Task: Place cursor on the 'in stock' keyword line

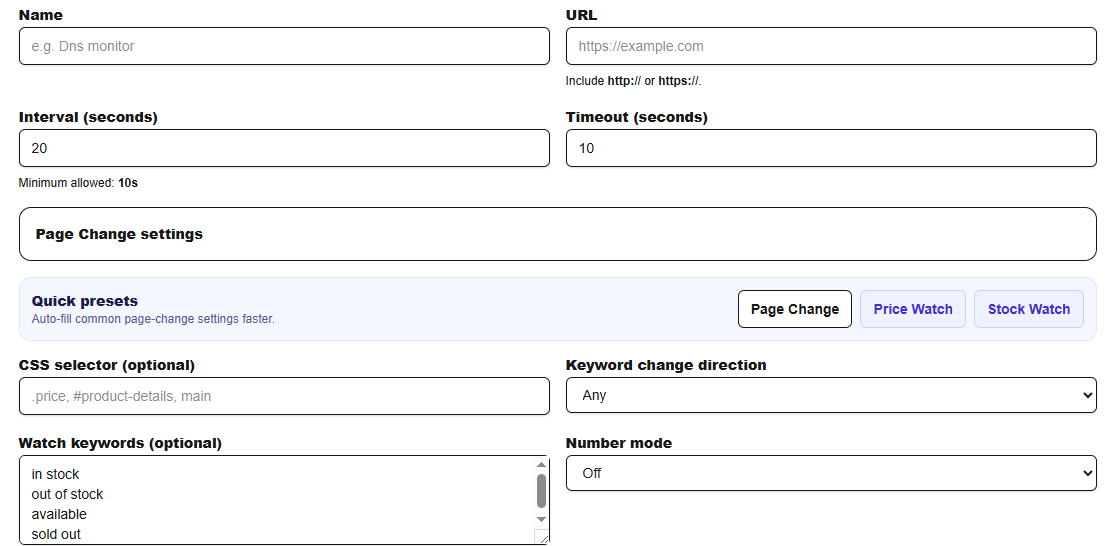Action: pyautogui.click(x=56, y=474)
